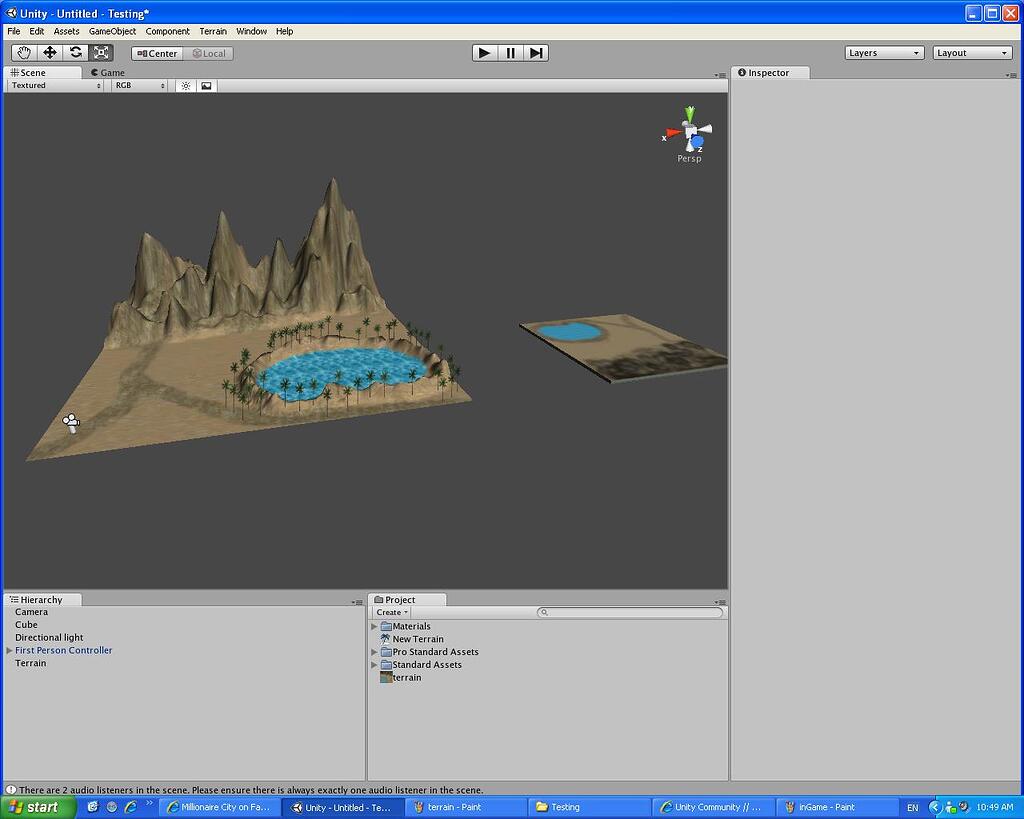This screenshot has width=1024, height=819.
Task: Toggle scene lighting in the Scene view bar
Action: pos(186,86)
